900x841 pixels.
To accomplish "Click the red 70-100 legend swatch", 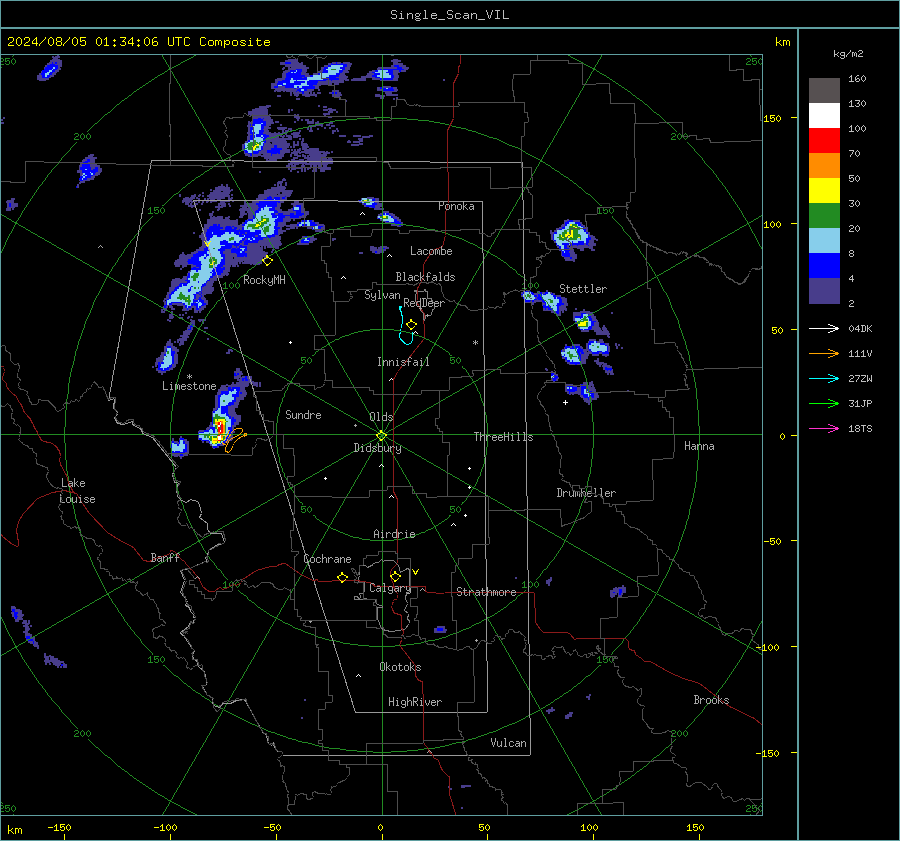I will click(x=824, y=141).
